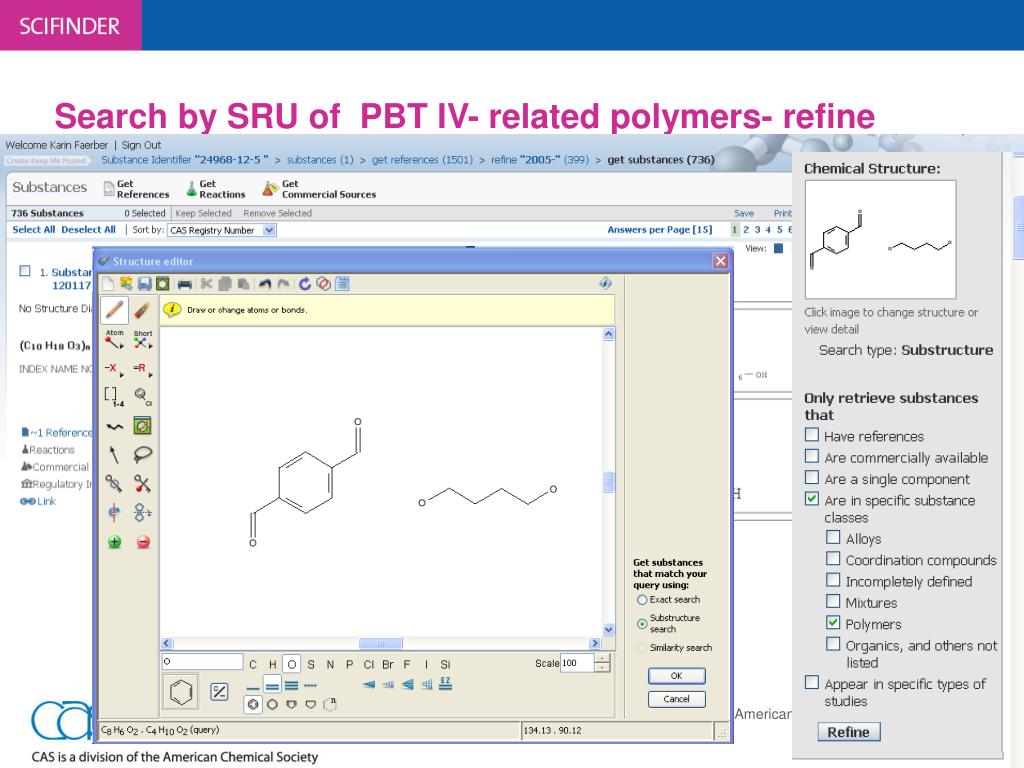
Task: Open the R-group tool menu
Action: (x=142, y=369)
